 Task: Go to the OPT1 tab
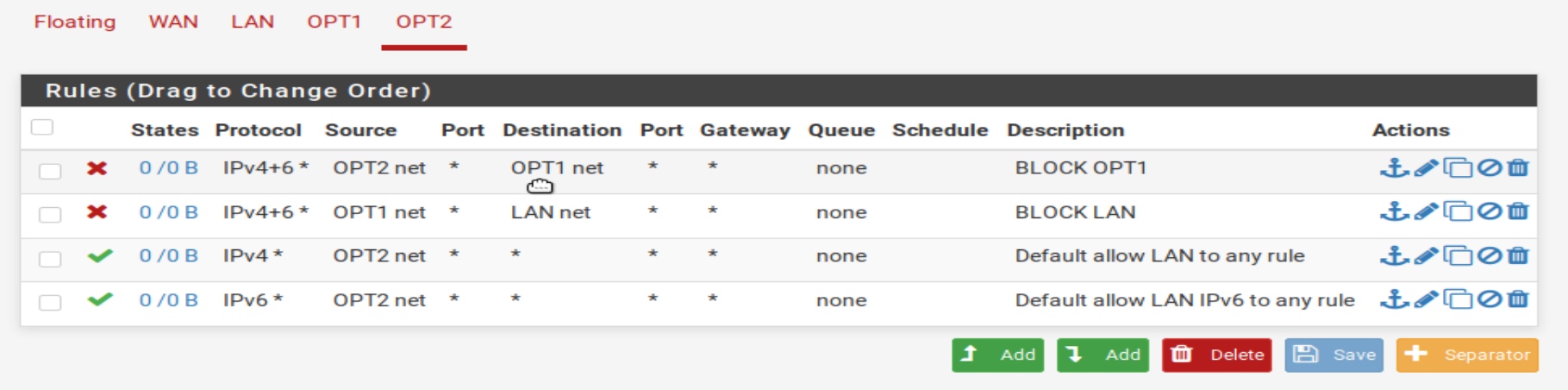[x=334, y=22]
